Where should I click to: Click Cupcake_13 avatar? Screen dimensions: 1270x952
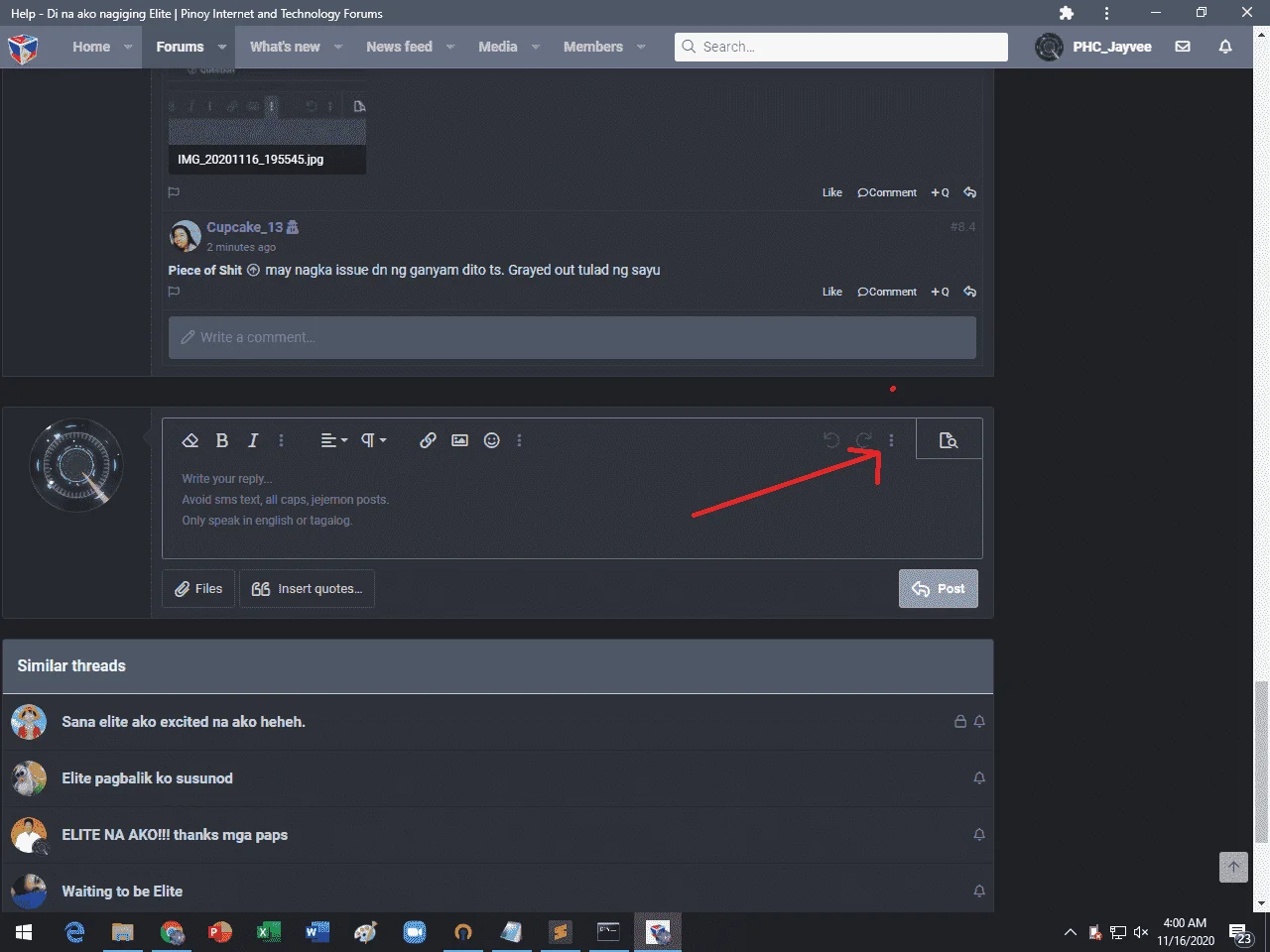pos(185,236)
